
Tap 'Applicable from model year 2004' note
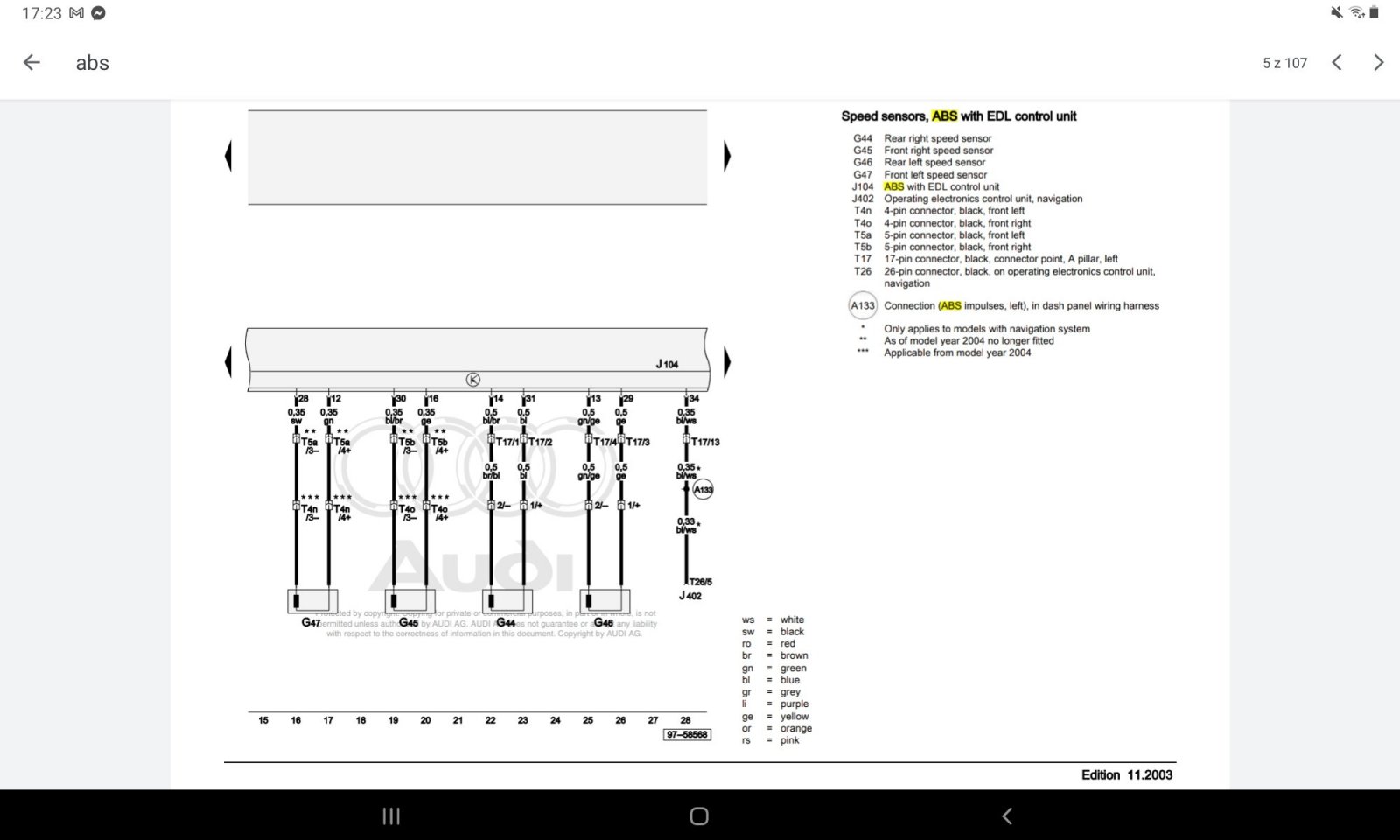[x=957, y=353]
